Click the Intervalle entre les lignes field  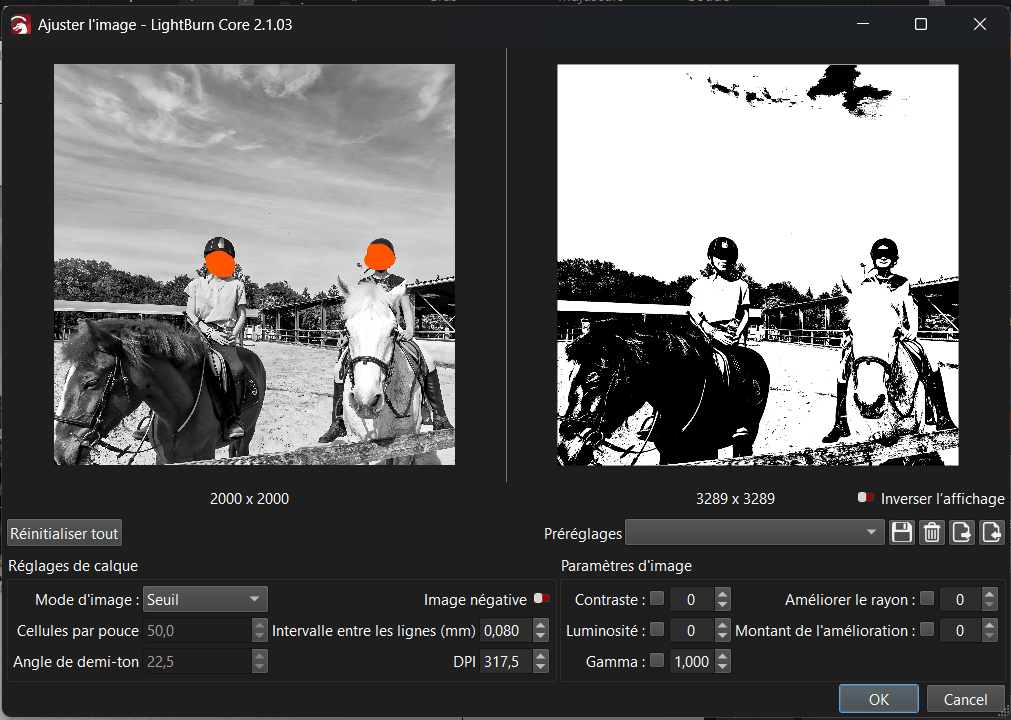pyautogui.click(x=507, y=630)
